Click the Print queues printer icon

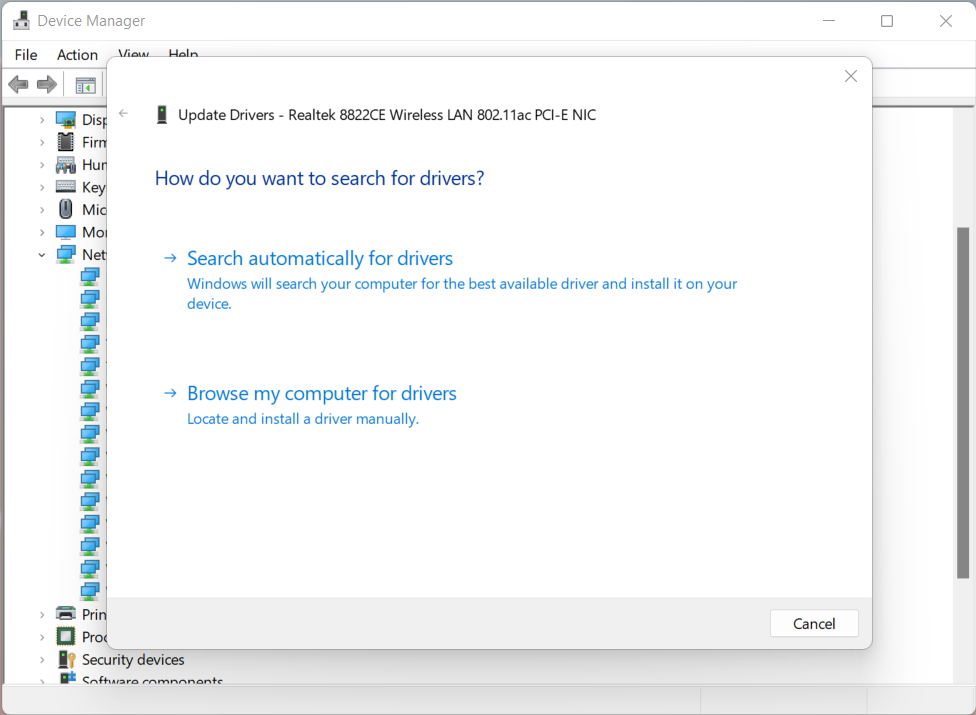66,614
